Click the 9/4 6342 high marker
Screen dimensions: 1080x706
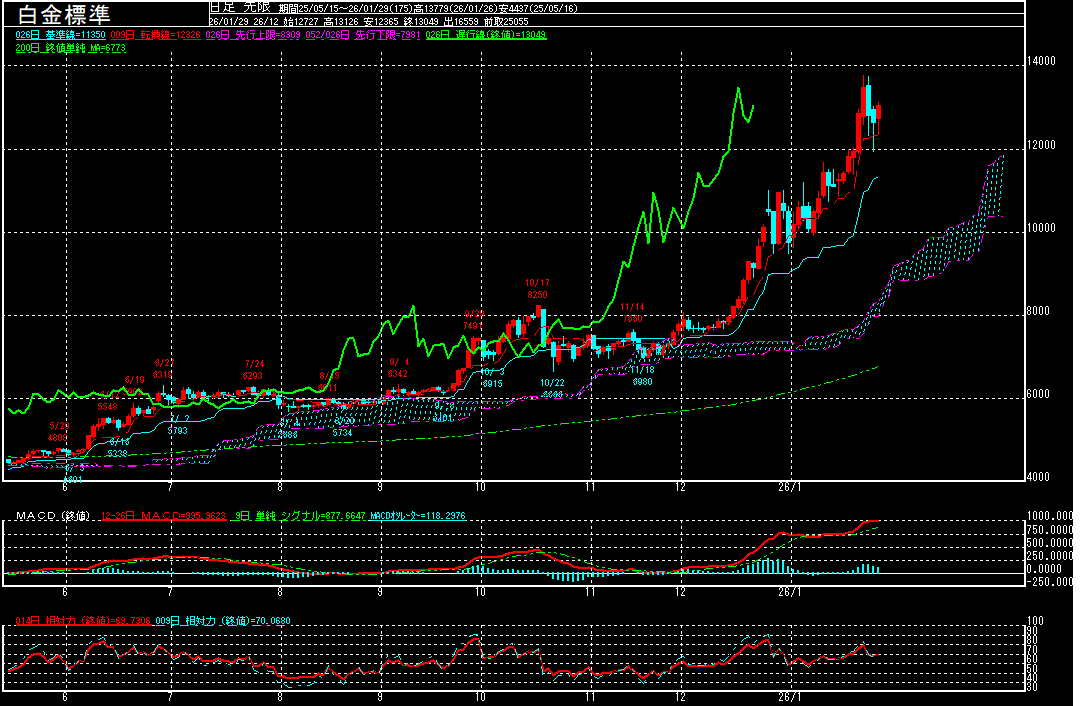pos(399,368)
